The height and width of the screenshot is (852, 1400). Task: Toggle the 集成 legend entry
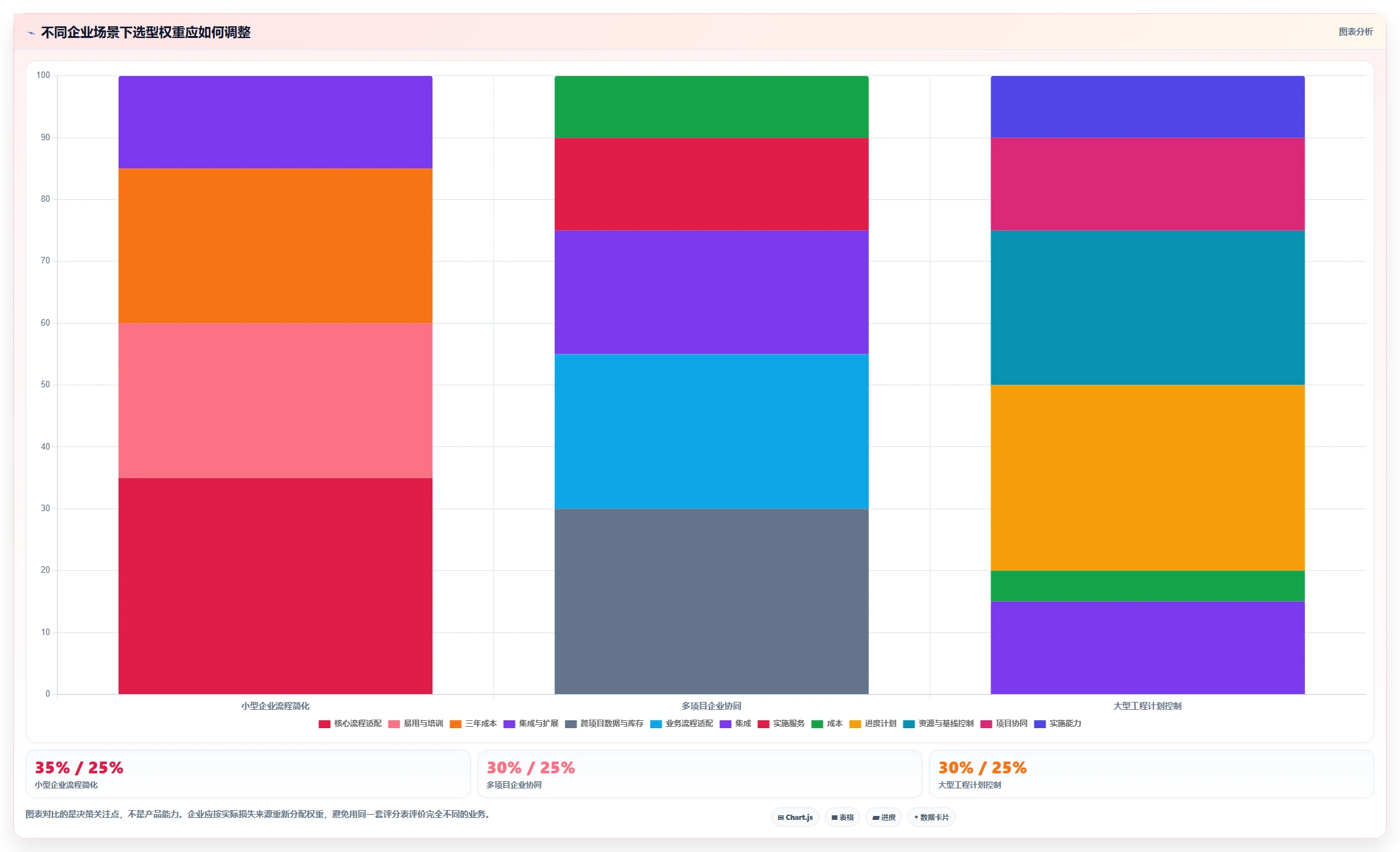coord(735,724)
